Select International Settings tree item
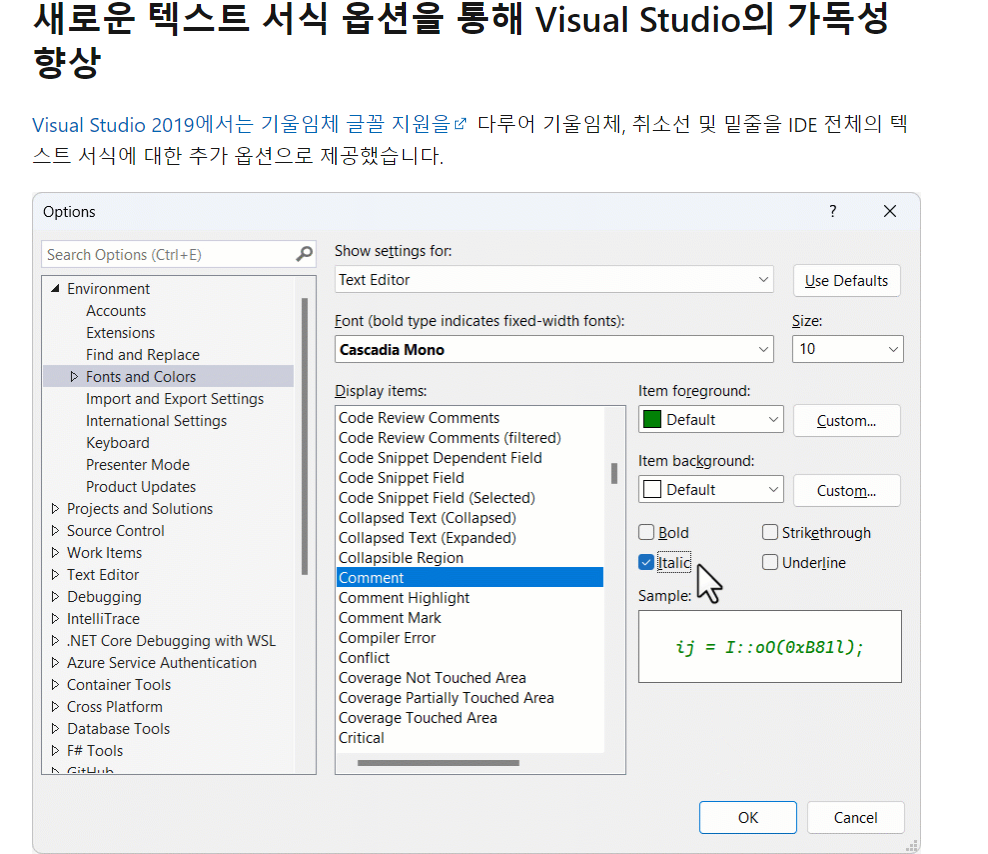This screenshot has height=854, width=988. (156, 421)
